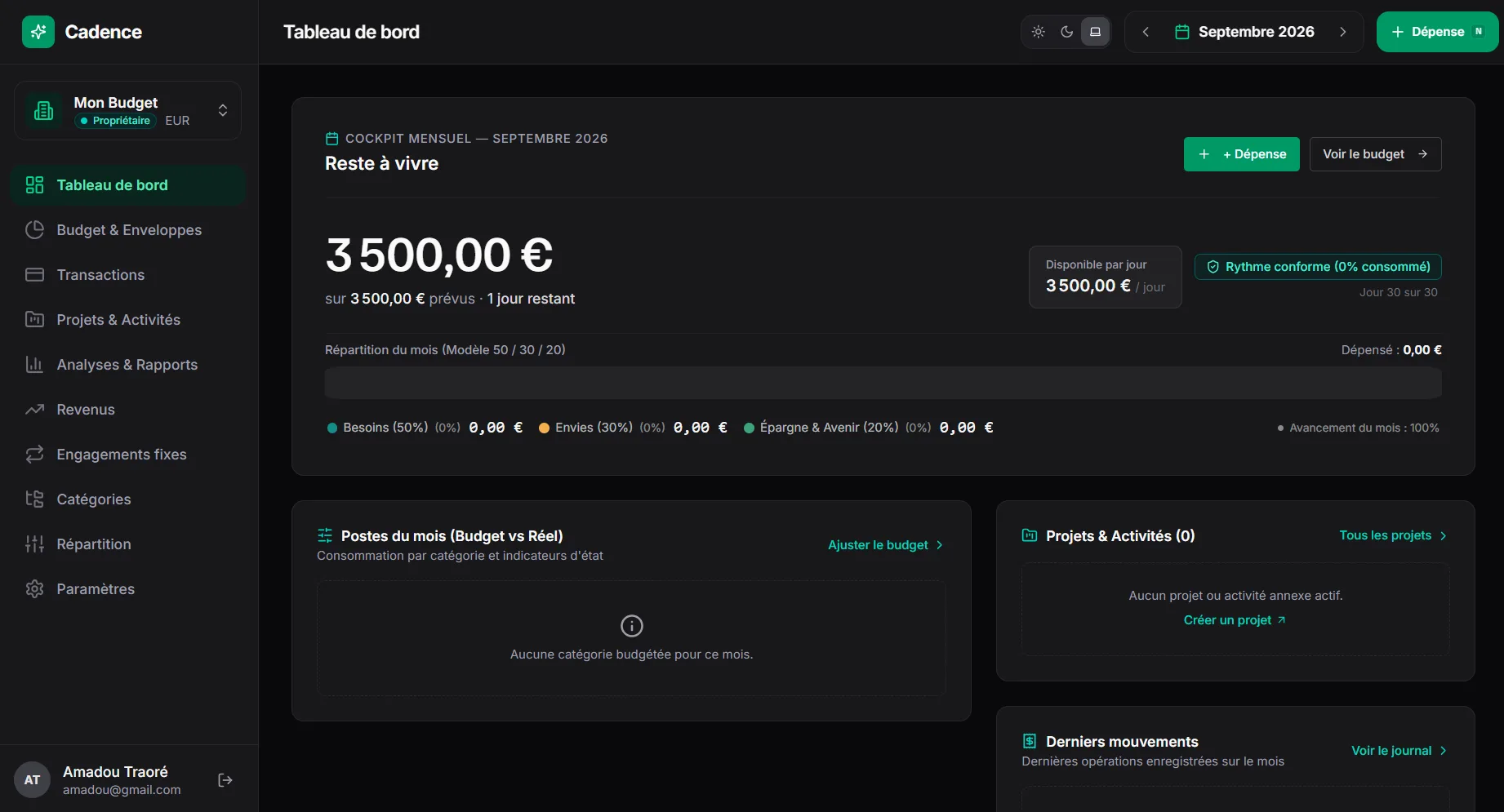The image size is (1504, 812).
Task: Click the Voir le budget button
Action: [x=1375, y=154]
